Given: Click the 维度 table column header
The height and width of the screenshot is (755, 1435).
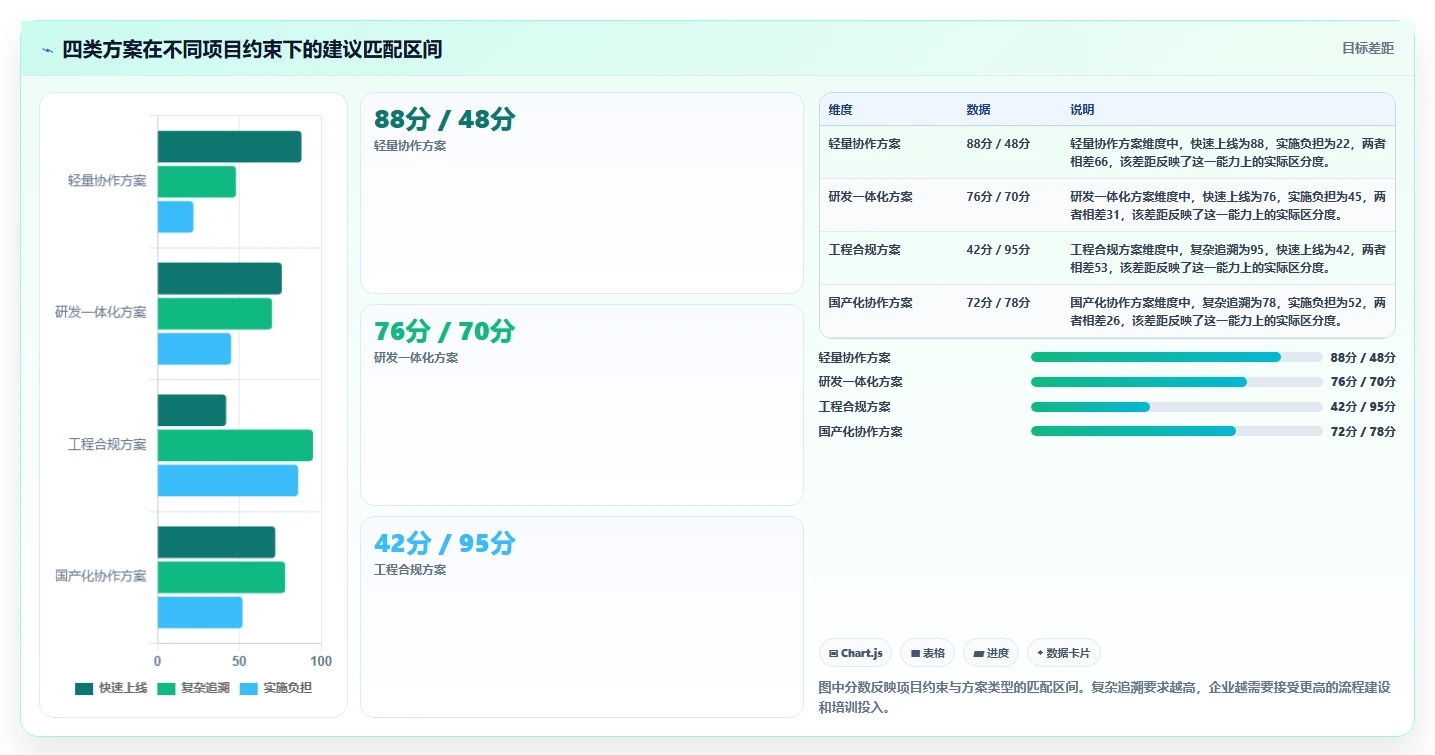Looking at the screenshot, I should click(840, 110).
